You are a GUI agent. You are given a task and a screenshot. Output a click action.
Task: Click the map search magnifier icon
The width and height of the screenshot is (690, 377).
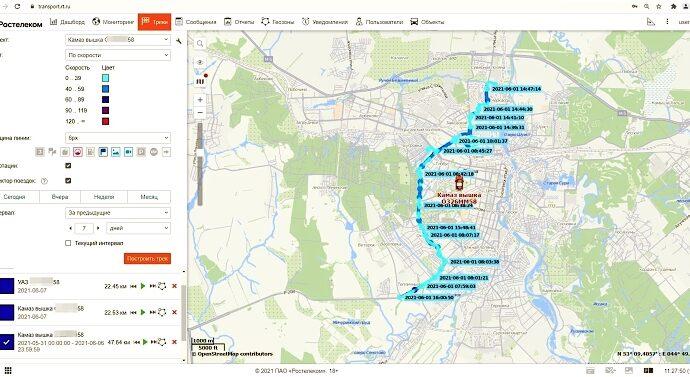tap(200, 43)
